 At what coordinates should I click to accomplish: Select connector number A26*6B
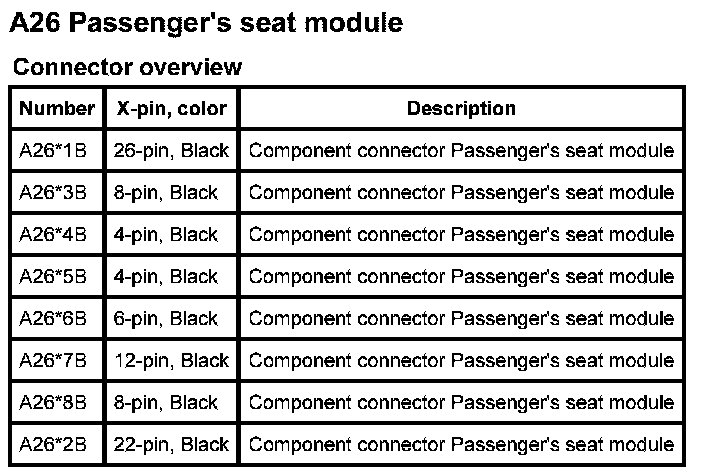tap(54, 319)
